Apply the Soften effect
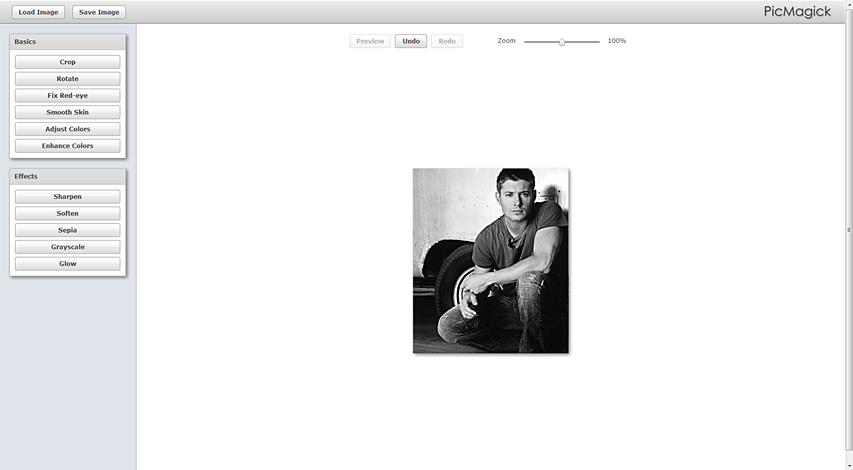Screen dimensions: 853x470 (67, 213)
